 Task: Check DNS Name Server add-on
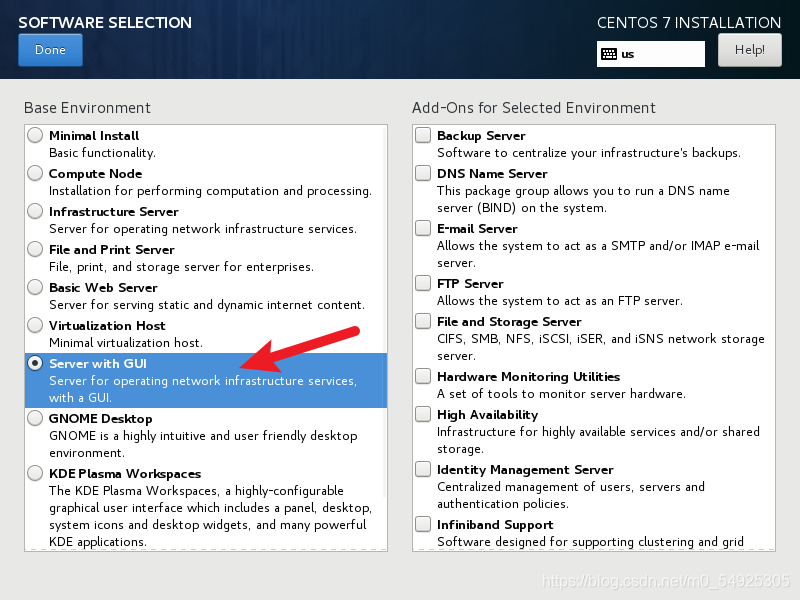tap(423, 173)
